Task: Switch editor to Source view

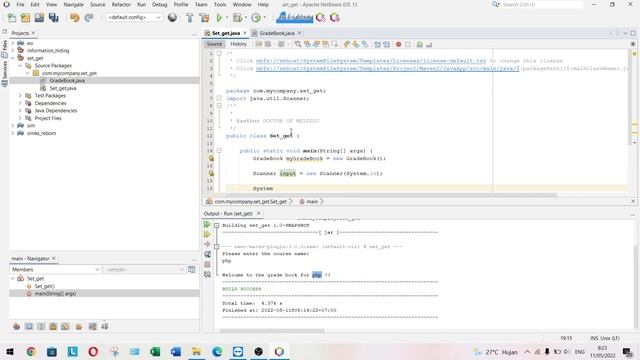Action: [214, 44]
